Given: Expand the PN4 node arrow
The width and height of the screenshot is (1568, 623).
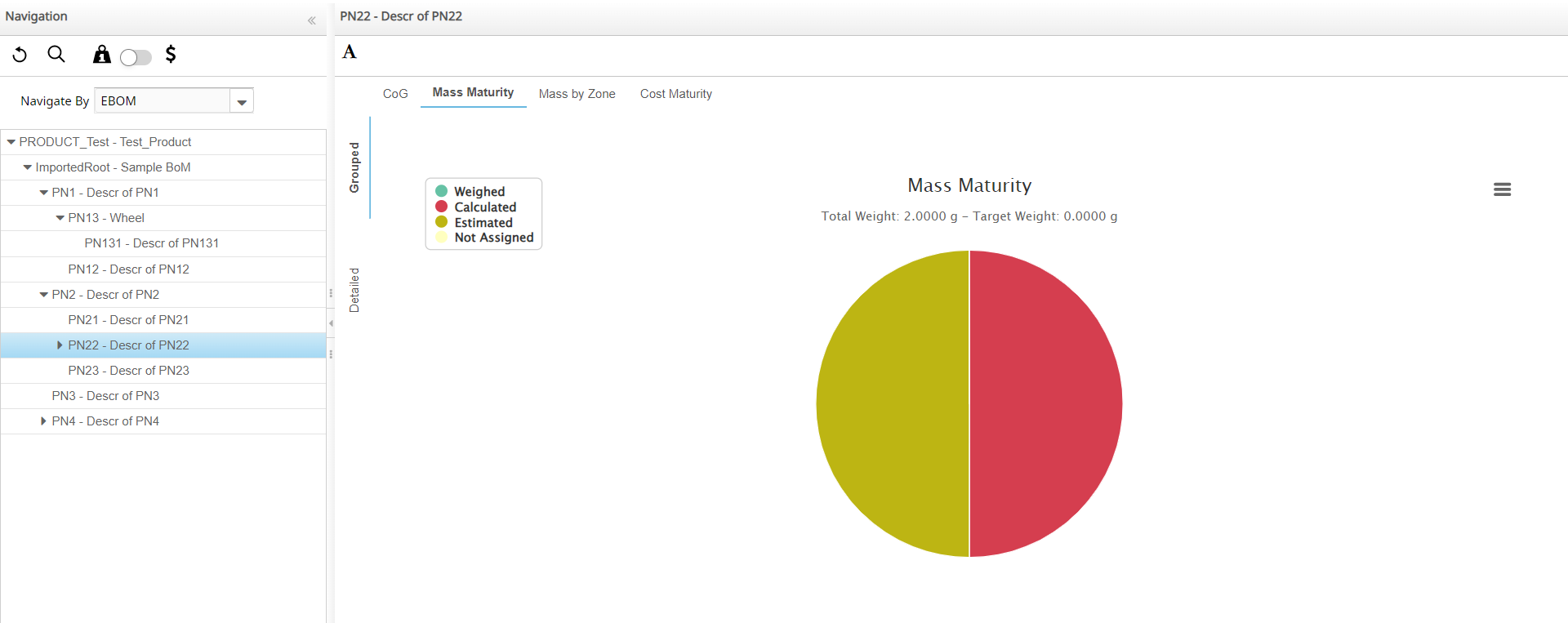Looking at the screenshot, I should coord(43,421).
